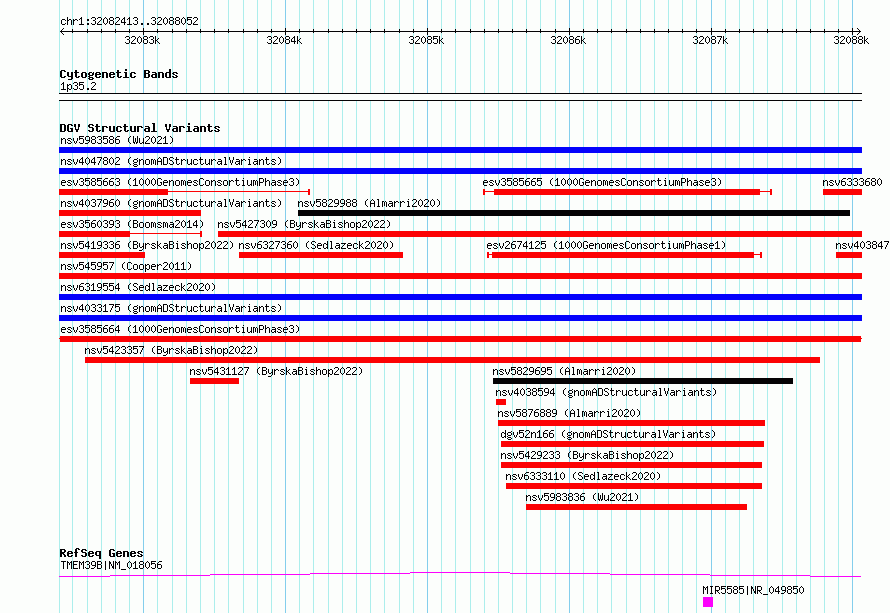This screenshot has height=613, width=890.
Task: Select the 1p35.2 band label
Action: click(78, 86)
